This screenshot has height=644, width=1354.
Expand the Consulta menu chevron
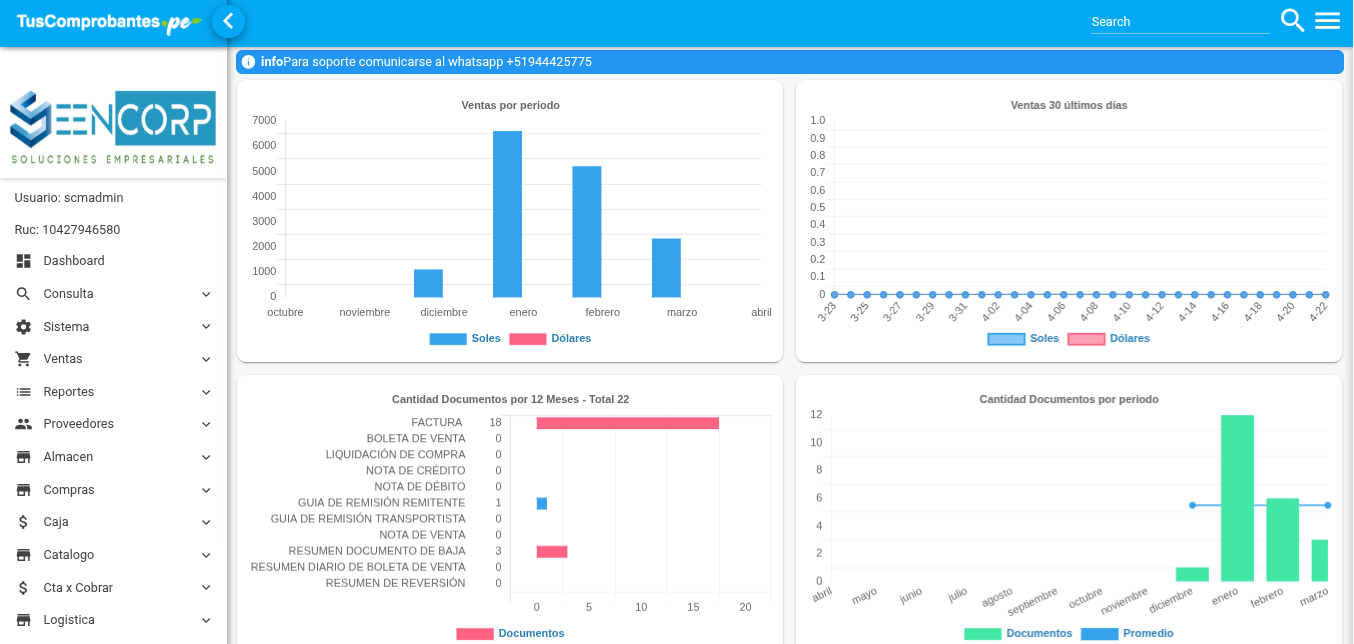point(206,294)
